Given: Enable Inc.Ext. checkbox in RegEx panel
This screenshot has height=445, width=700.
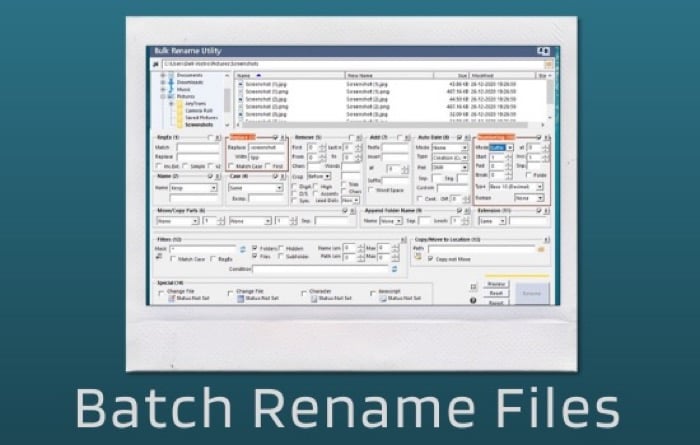Looking at the screenshot, I should click(158, 166).
